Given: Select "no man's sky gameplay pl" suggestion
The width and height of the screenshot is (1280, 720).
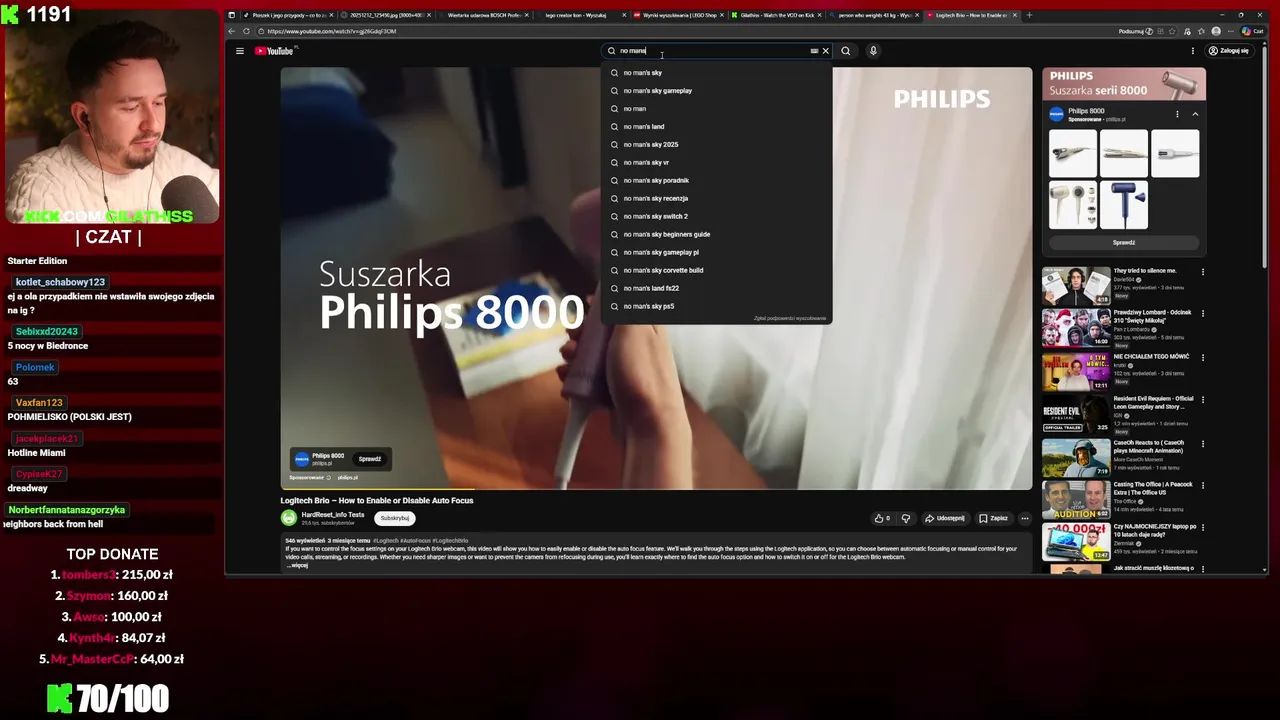Looking at the screenshot, I should pyautogui.click(x=716, y=253).
